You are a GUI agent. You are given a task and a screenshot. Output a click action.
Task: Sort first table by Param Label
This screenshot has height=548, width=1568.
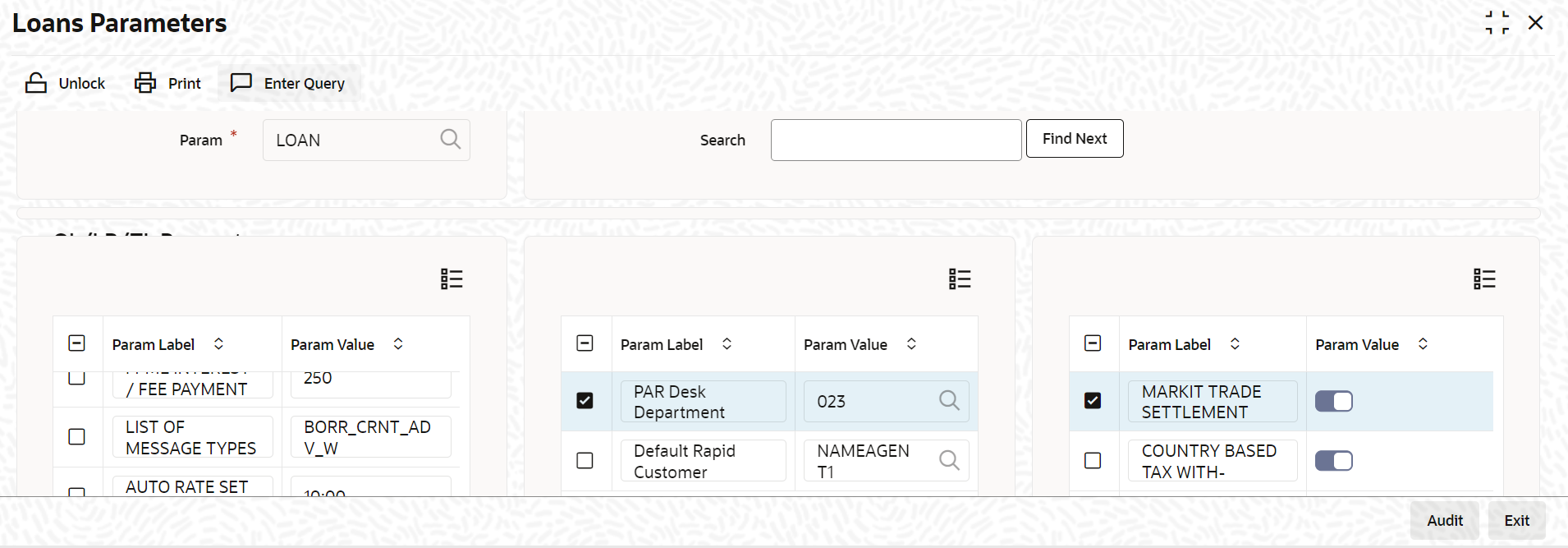[x=218, y=344]
